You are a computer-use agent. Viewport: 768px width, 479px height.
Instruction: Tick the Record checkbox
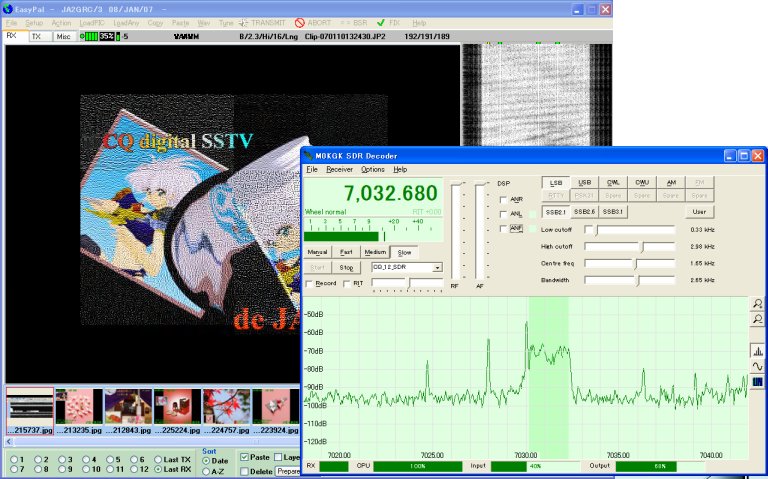pos(309,284)
